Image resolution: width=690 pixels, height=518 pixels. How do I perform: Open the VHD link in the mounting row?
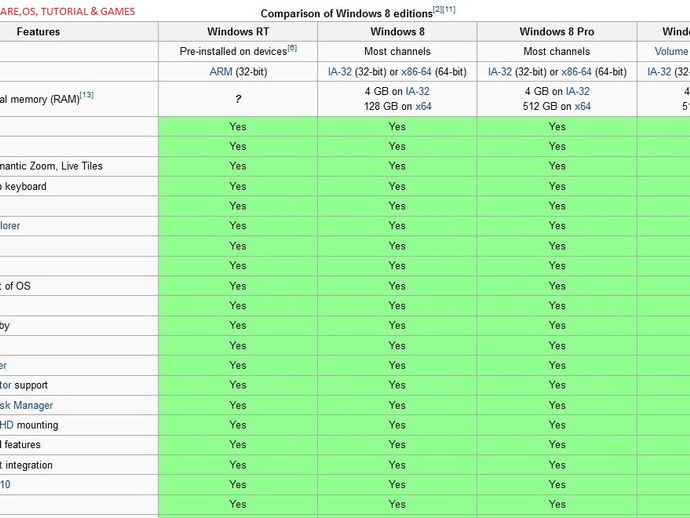click(7, 425)
